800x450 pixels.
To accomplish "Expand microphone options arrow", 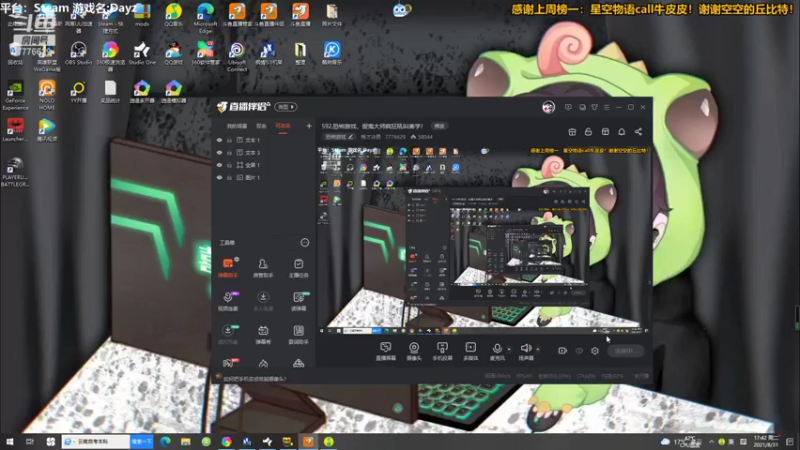I will pyautogui.click(x=509, y=349).
